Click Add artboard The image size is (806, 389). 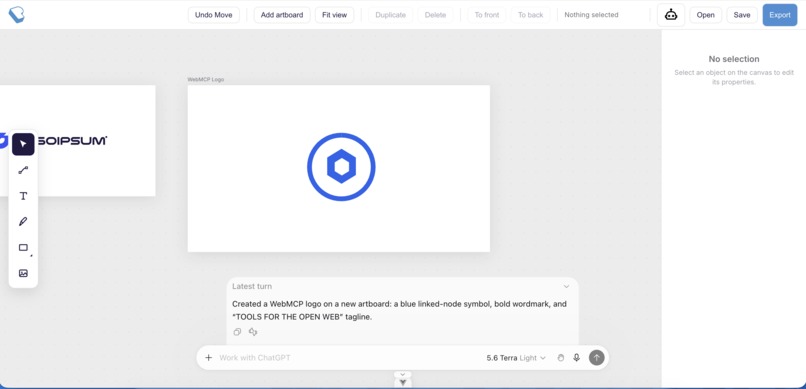click(x=282, y=15)
